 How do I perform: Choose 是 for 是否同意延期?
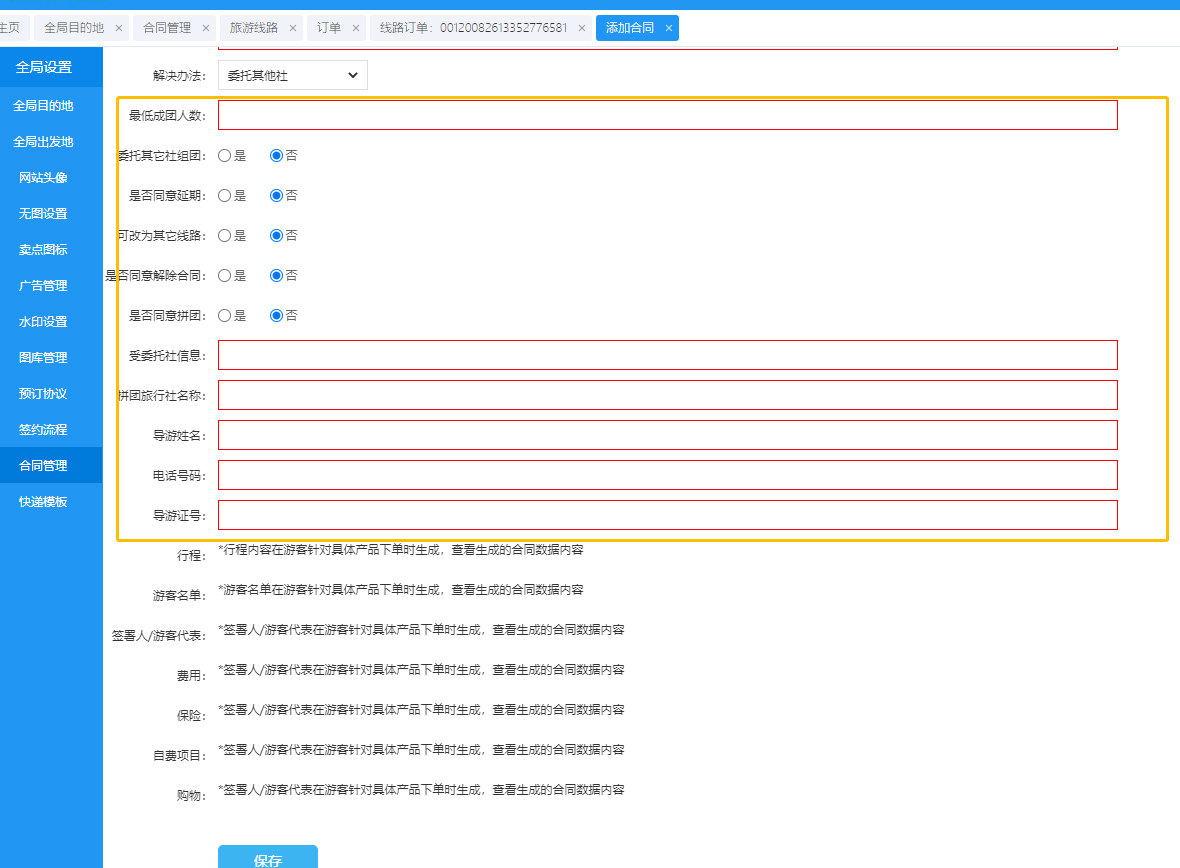225,196
